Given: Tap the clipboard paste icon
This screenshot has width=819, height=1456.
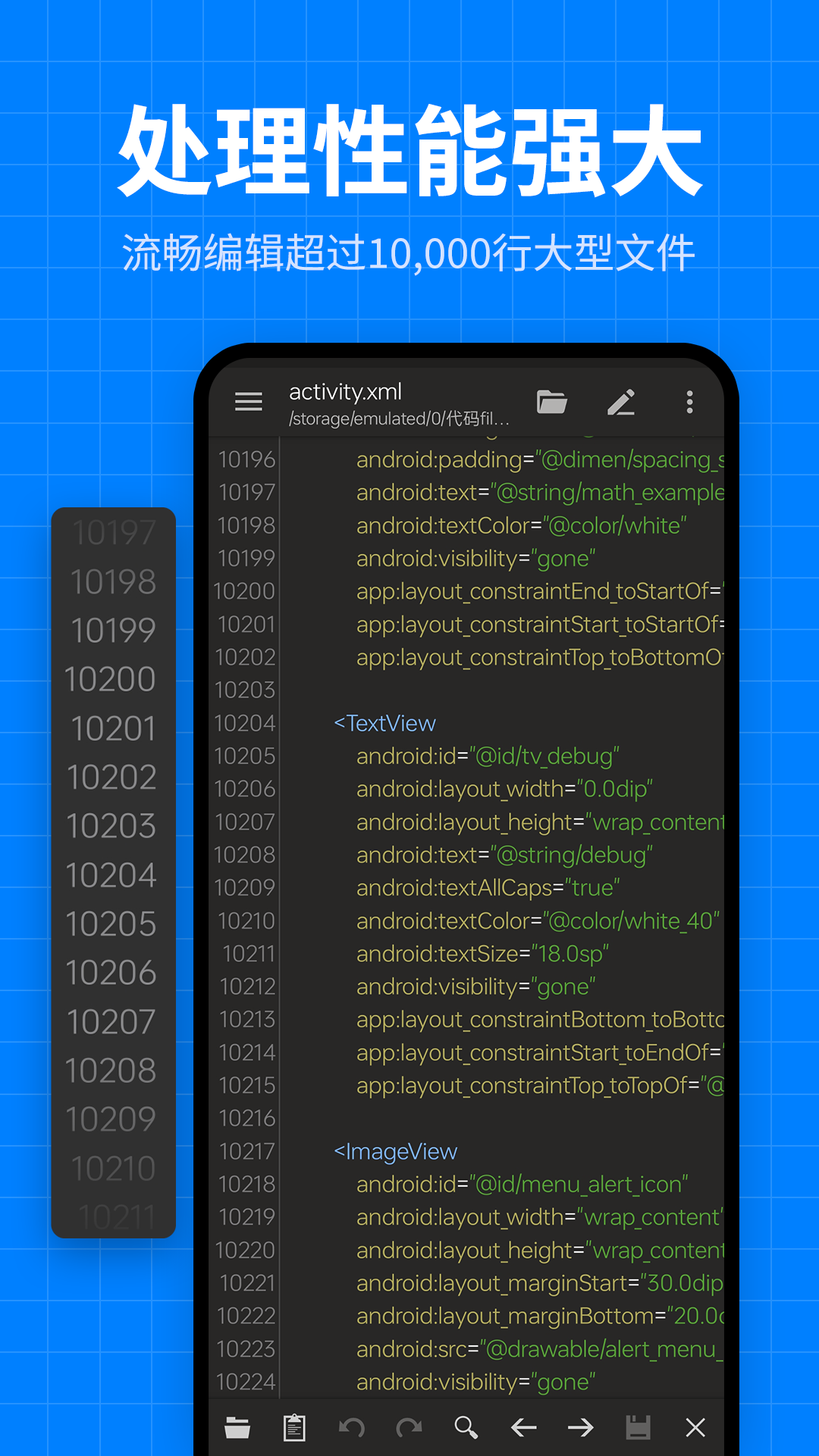Looking at the screenshot, I should click(294, 1428).
